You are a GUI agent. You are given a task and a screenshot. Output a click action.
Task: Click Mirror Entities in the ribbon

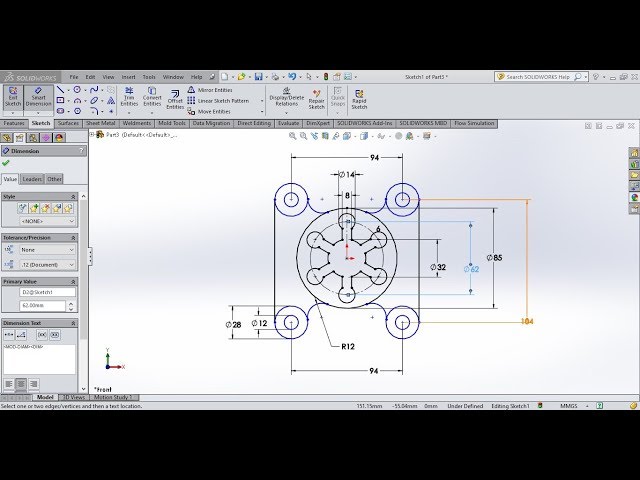tap(210, 90)
